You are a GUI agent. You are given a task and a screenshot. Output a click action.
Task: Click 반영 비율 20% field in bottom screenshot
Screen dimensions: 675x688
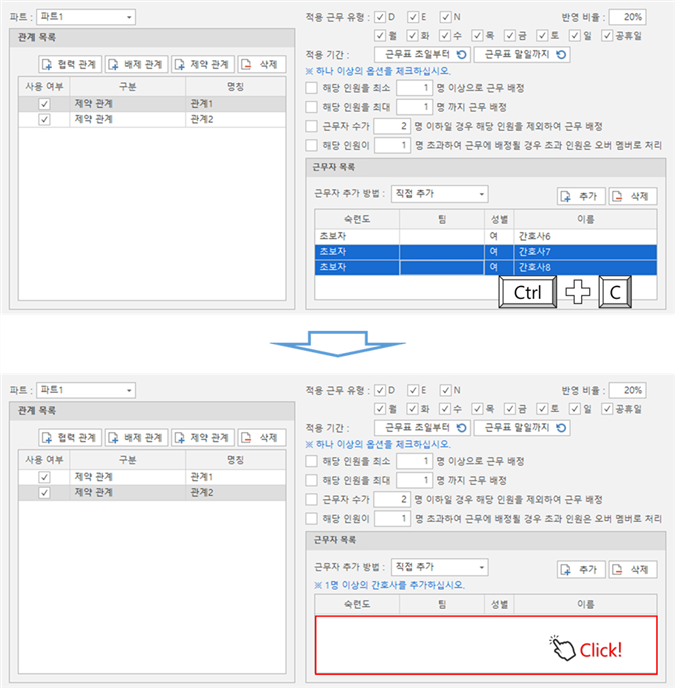[627, 390]
